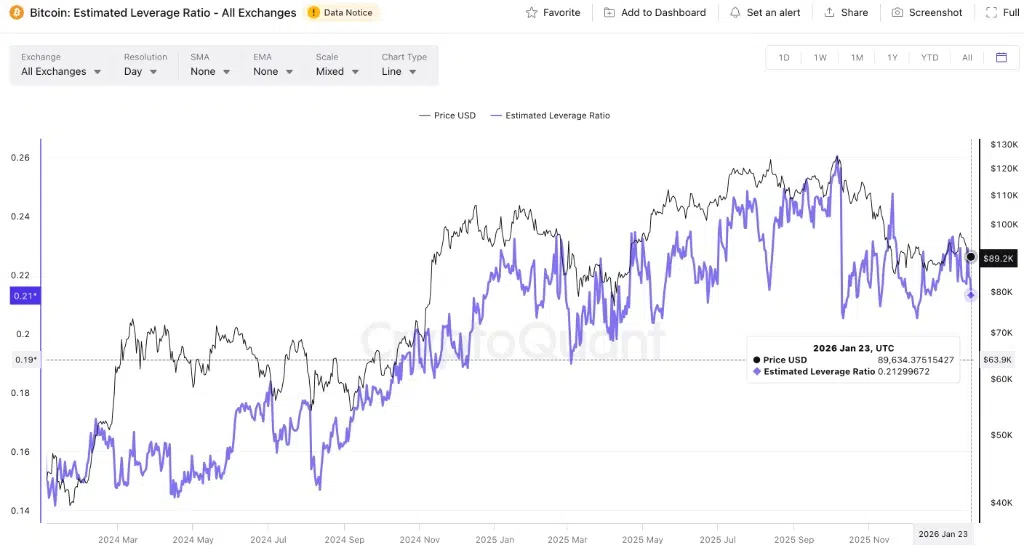Click the Favorite star icon
The height and width of the screenshot is (550, 1024).
tap(532, 13)
